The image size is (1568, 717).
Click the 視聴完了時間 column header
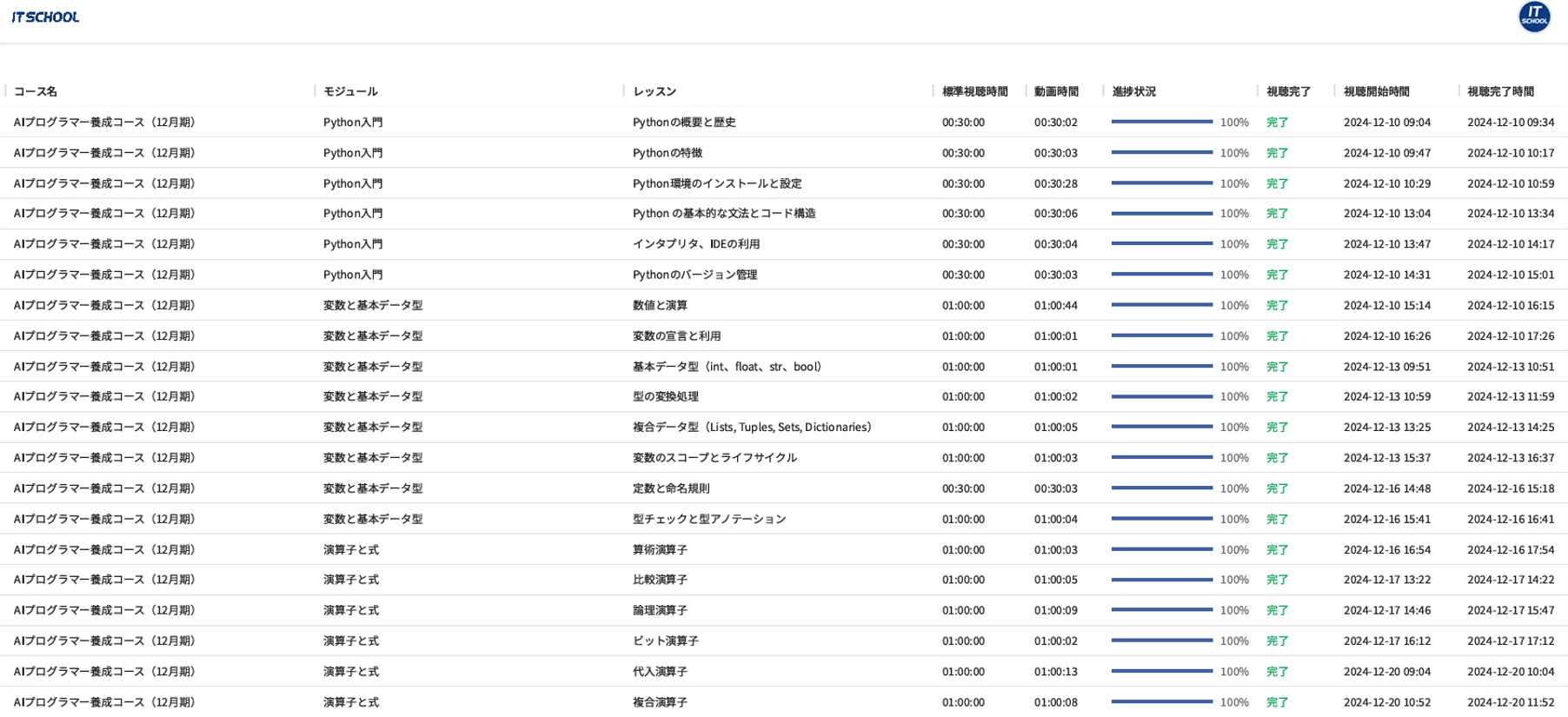click(1501, 91)
